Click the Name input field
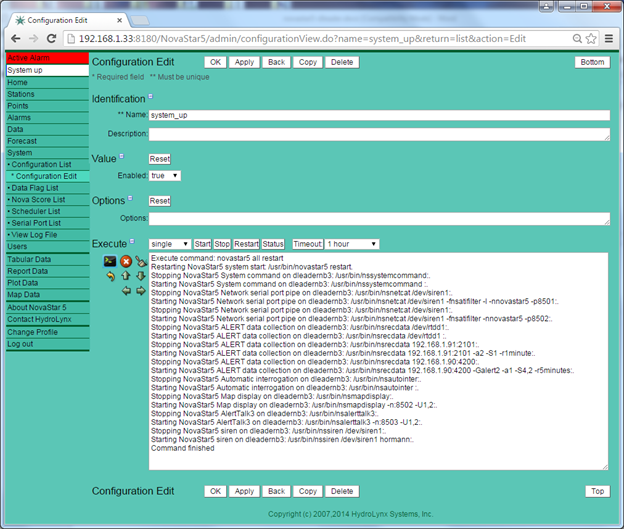624x529 pixels. point(379,115)
